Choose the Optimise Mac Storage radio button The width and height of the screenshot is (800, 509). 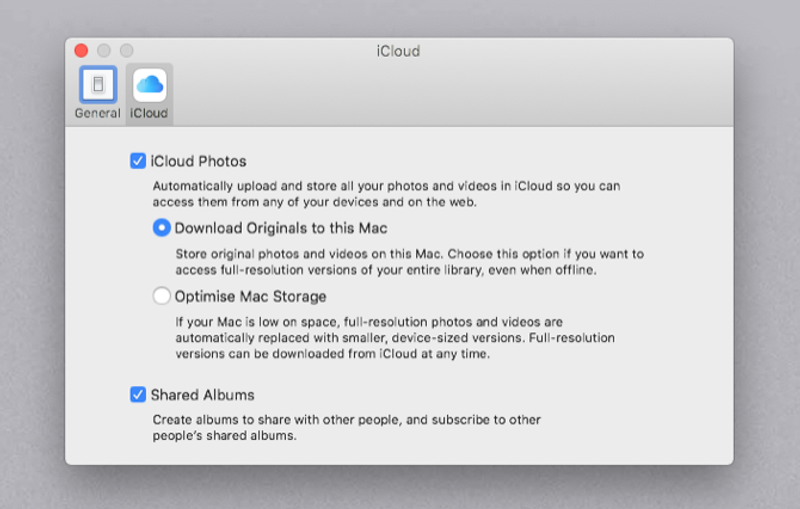click(162, 296)
